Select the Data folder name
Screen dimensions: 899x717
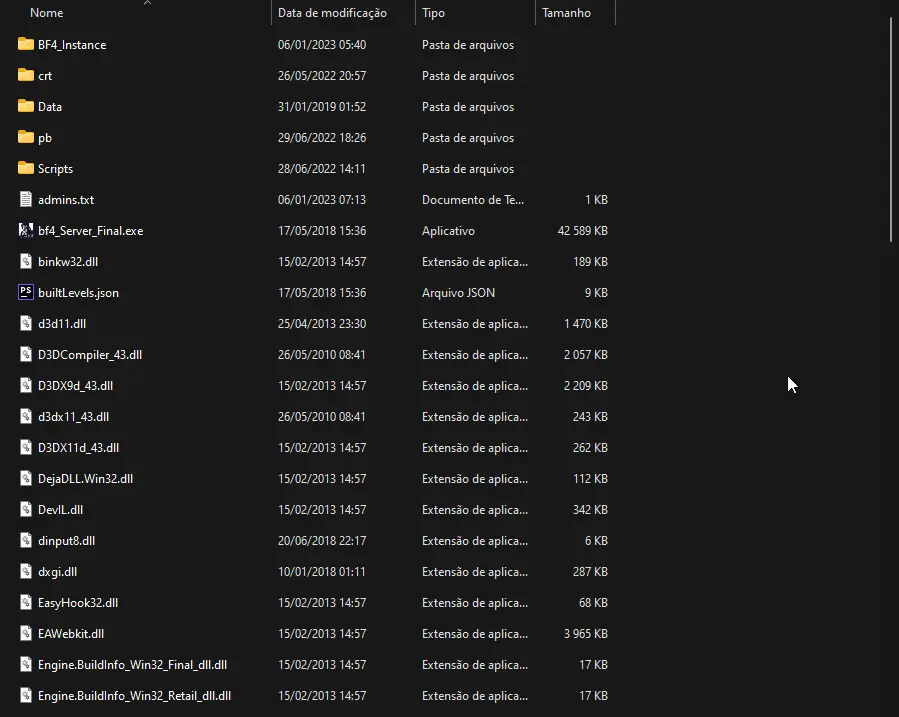tap(49, 107)
